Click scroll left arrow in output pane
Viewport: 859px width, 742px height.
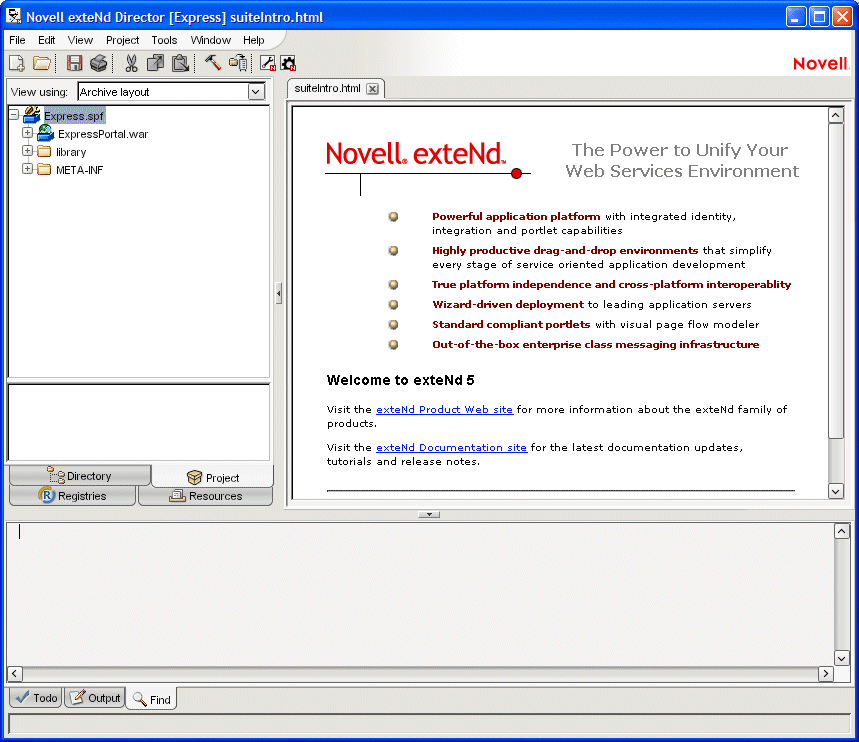pyautogui.click(x=15, y=673)
